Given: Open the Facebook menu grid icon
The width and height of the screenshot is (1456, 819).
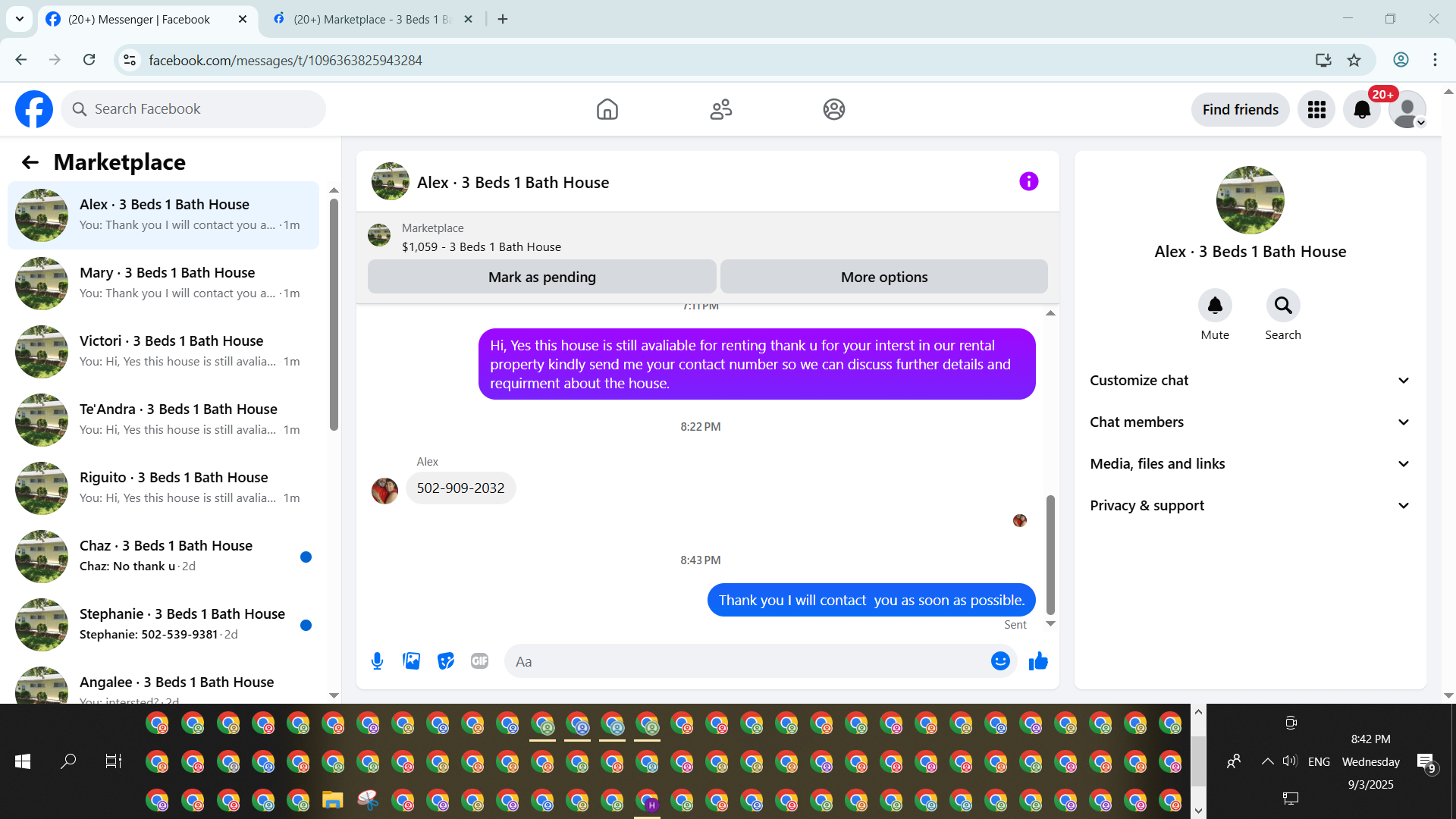Looking at the screenshot, I should tap(1316, 109).
